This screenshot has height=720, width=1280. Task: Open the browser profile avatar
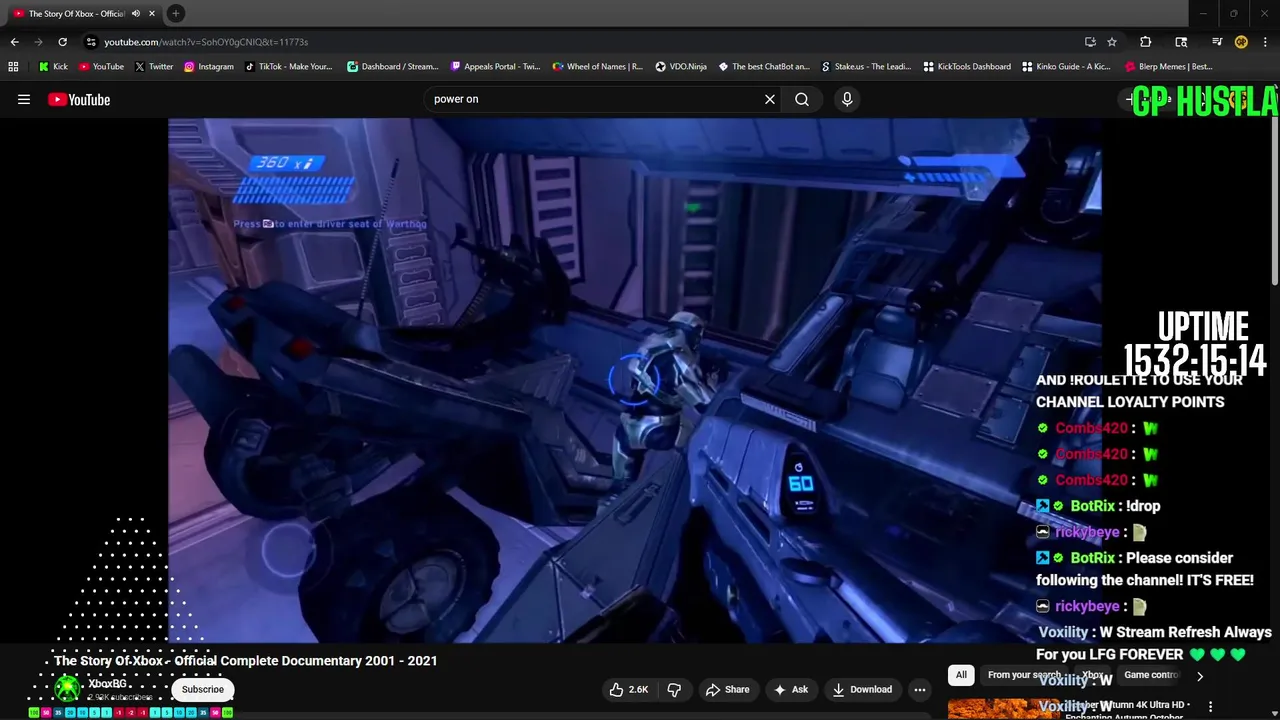[1241, 42]
